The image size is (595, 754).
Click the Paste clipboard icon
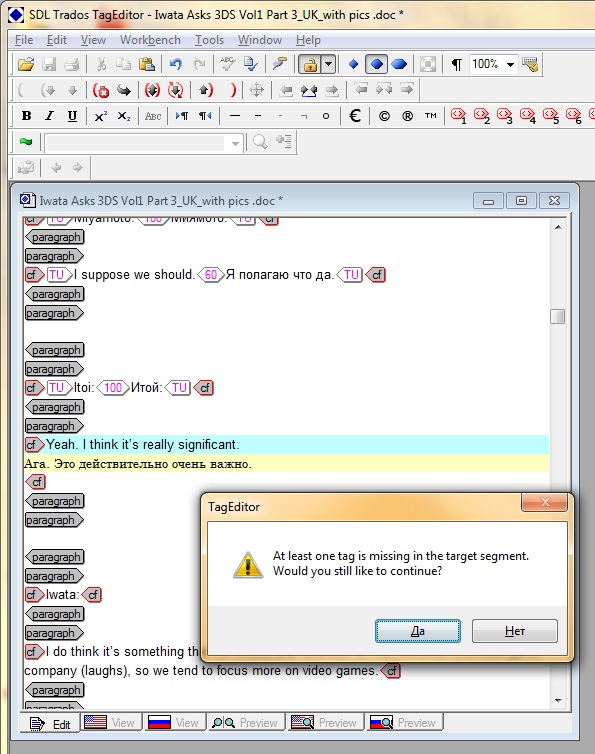(x=147, y=64)
